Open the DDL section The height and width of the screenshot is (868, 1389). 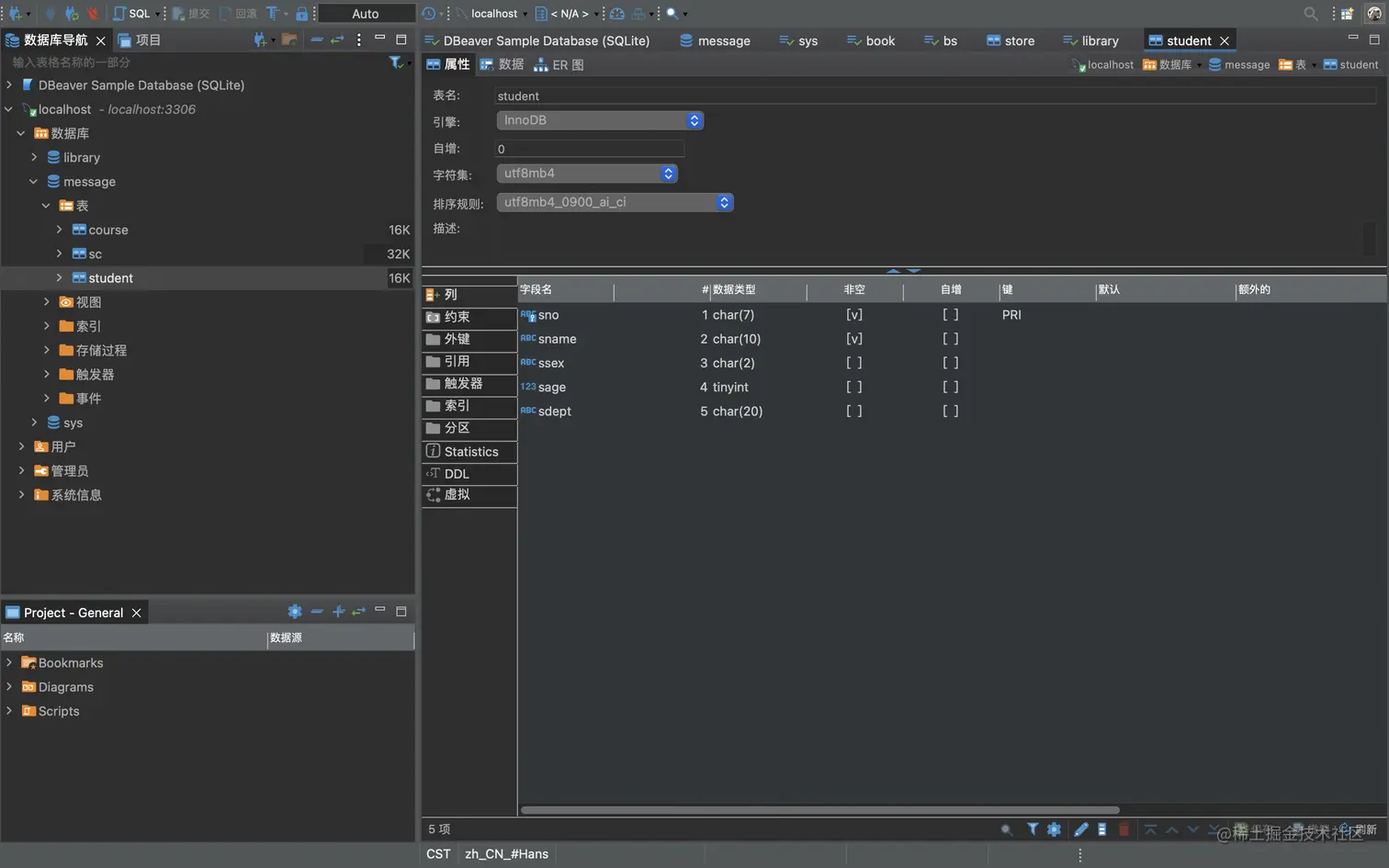(x=469, y=474)
